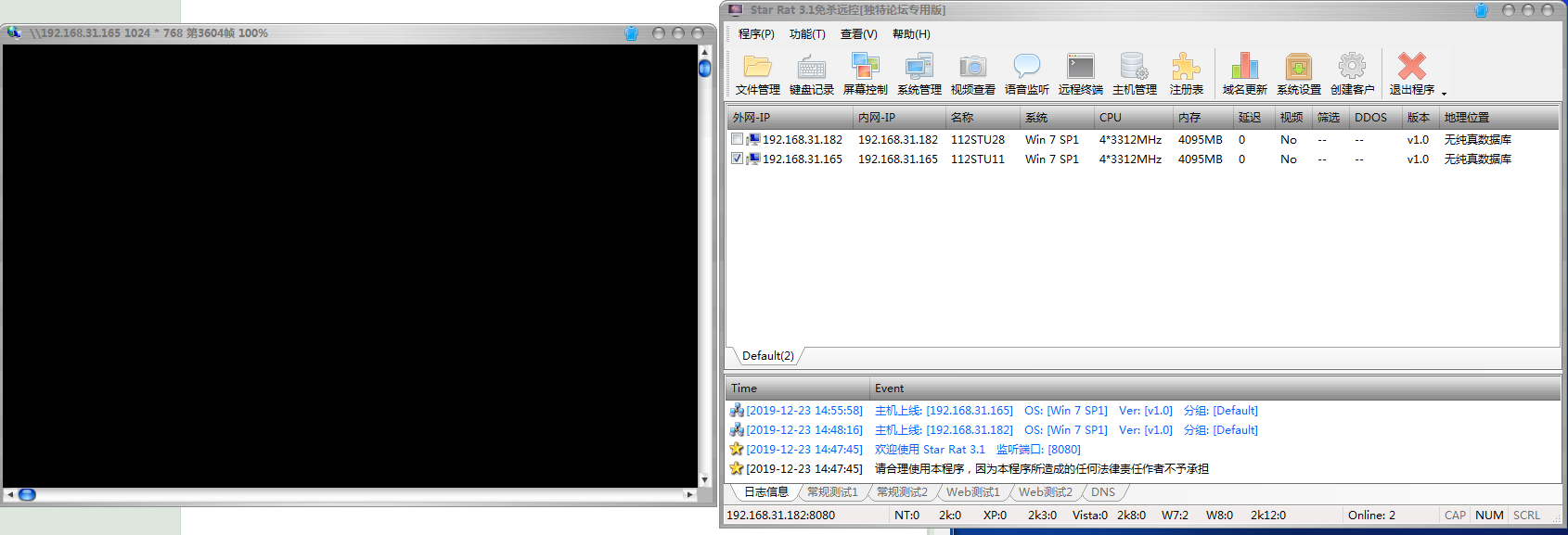Click the Online: 2 status bar entry
This screenshot has width=1568, height=535.
(1371, 516)
